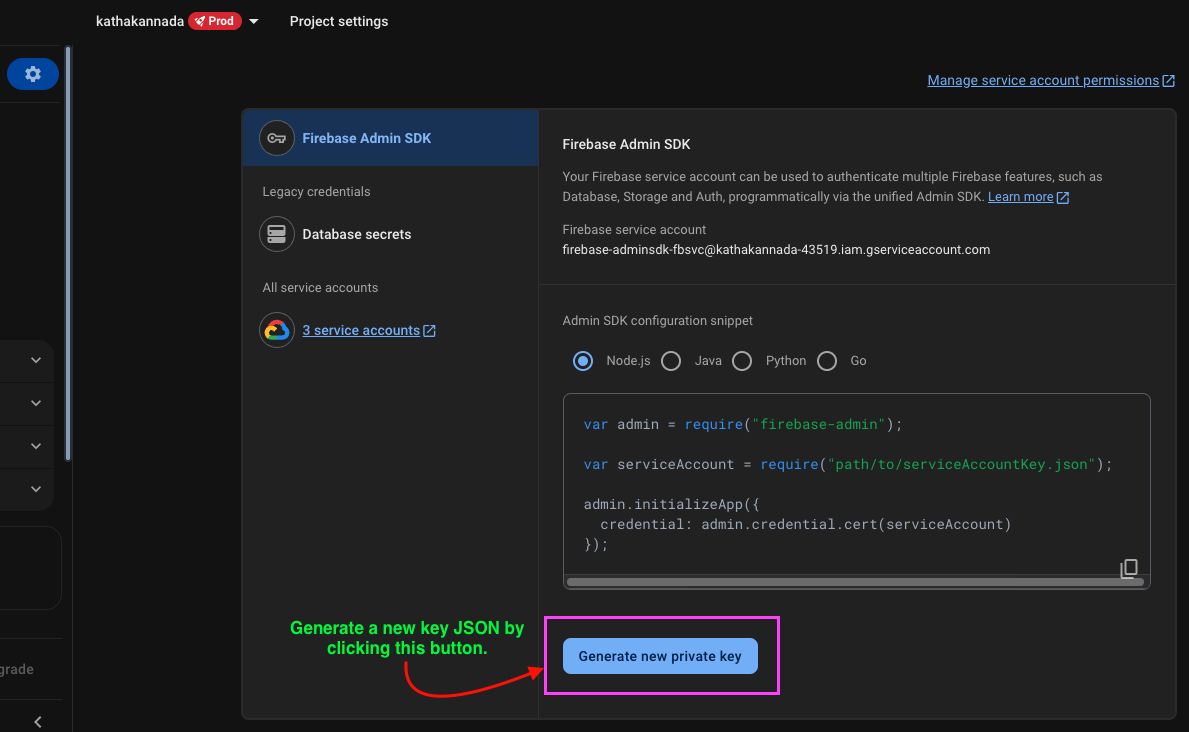Click the Google Cloud logo icon

[x=277, y=330]
